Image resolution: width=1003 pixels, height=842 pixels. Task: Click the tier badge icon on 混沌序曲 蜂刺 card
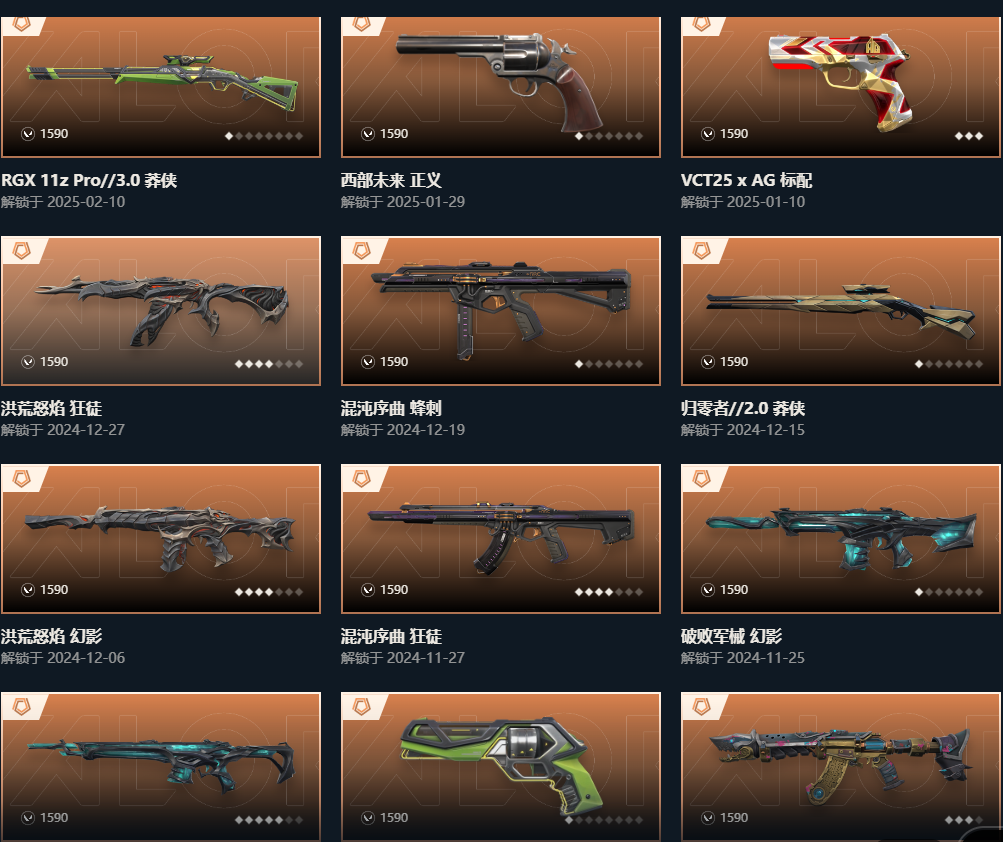(362, 250)
